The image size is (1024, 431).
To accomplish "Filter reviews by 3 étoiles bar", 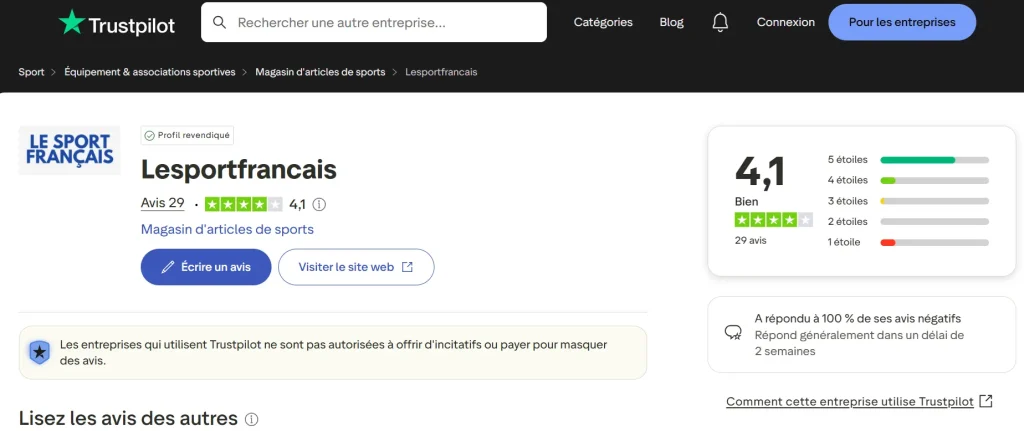I will tap(935, 201).
